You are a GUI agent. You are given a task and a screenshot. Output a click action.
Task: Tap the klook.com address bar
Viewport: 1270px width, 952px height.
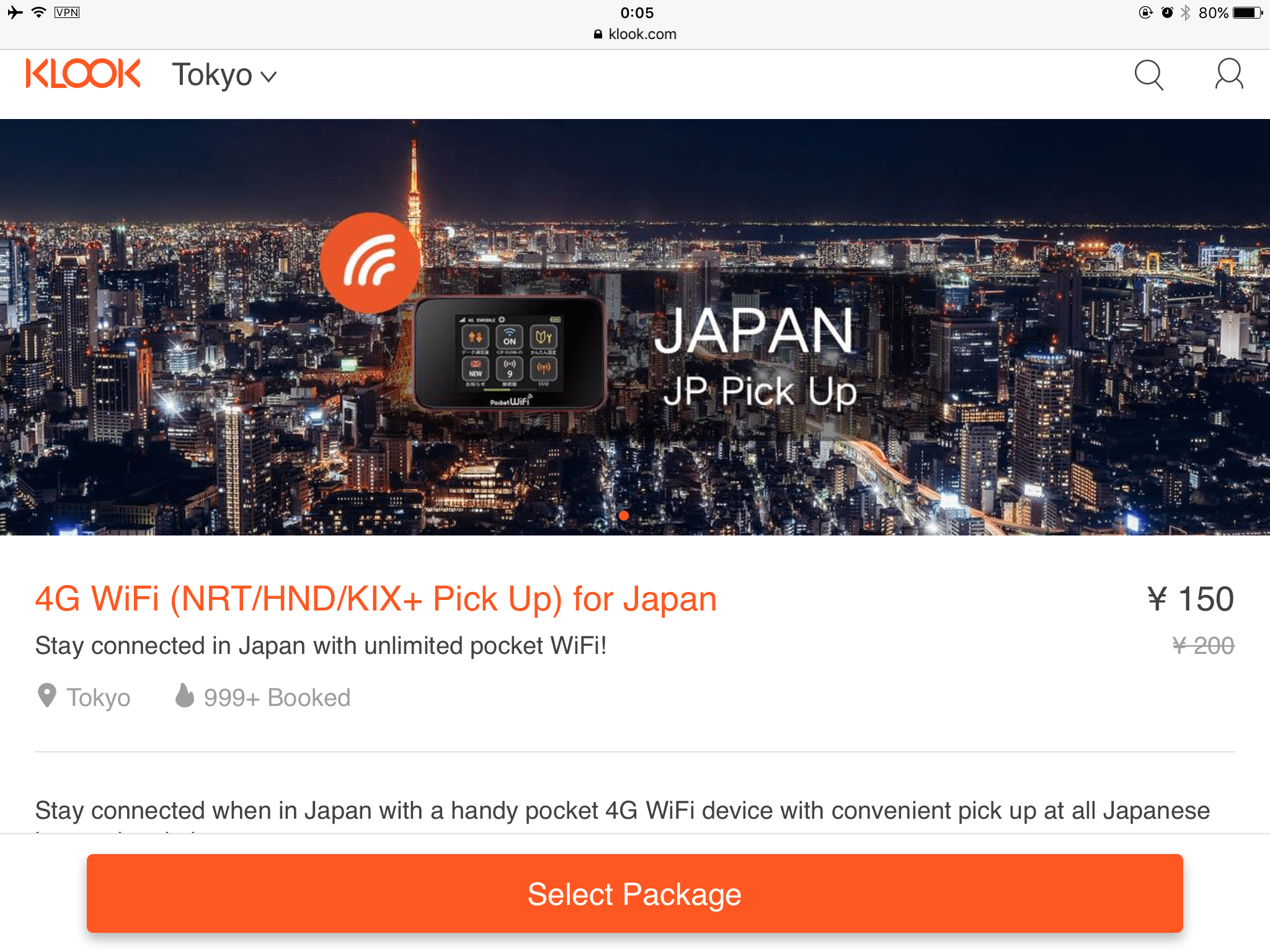(x=635, y=34)
